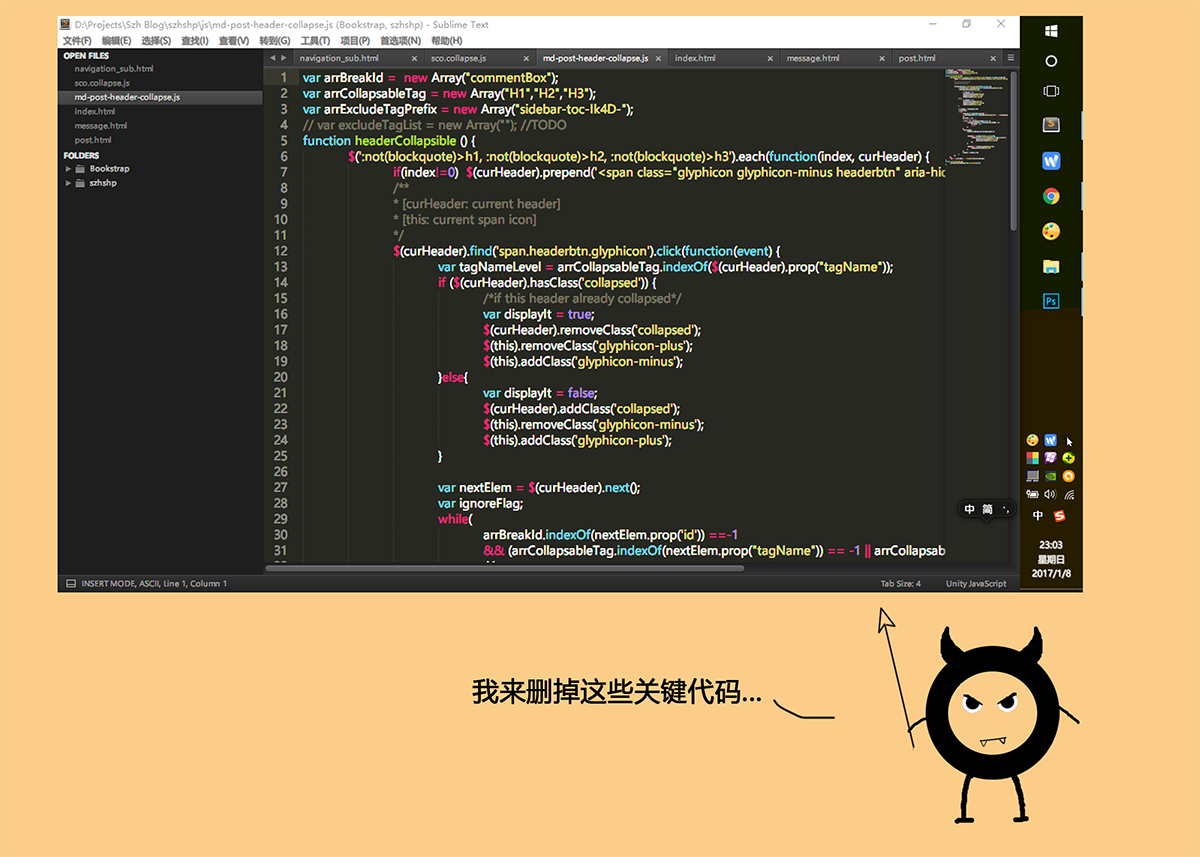Toggle side bar via status bar icon

point(70,583)
